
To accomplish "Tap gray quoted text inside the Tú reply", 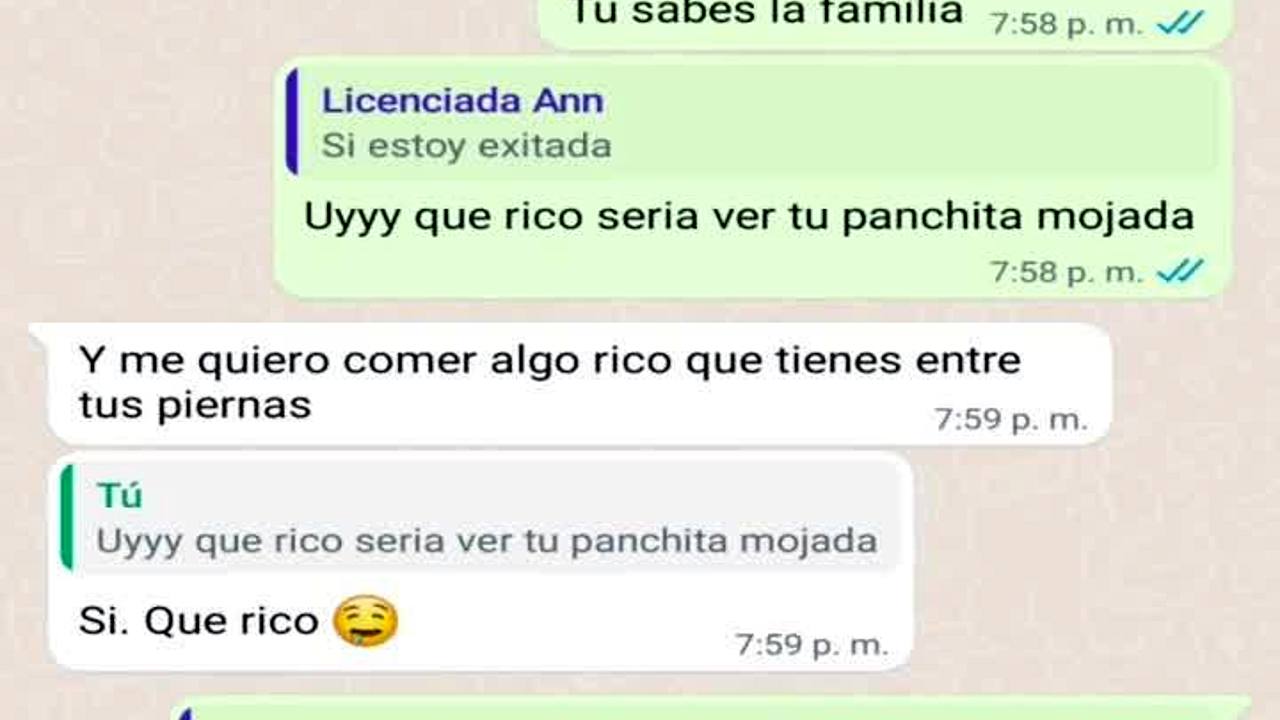I will 487,541.
